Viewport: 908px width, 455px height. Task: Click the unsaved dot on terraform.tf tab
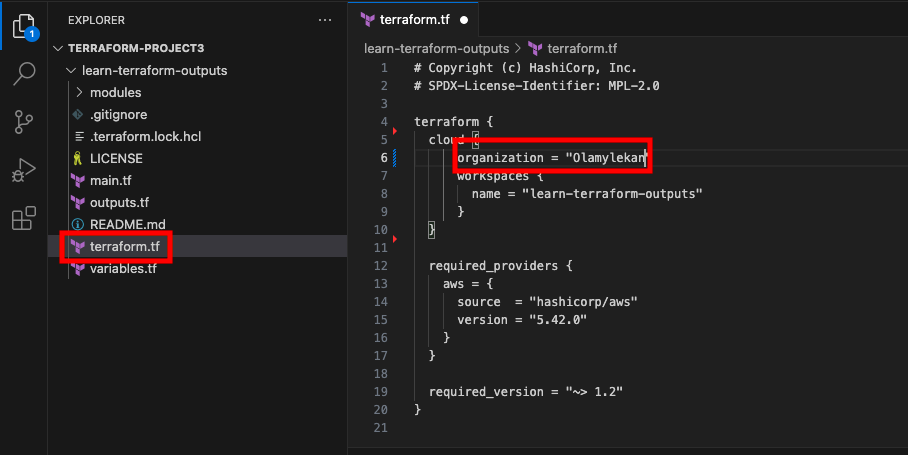[464, 20]
